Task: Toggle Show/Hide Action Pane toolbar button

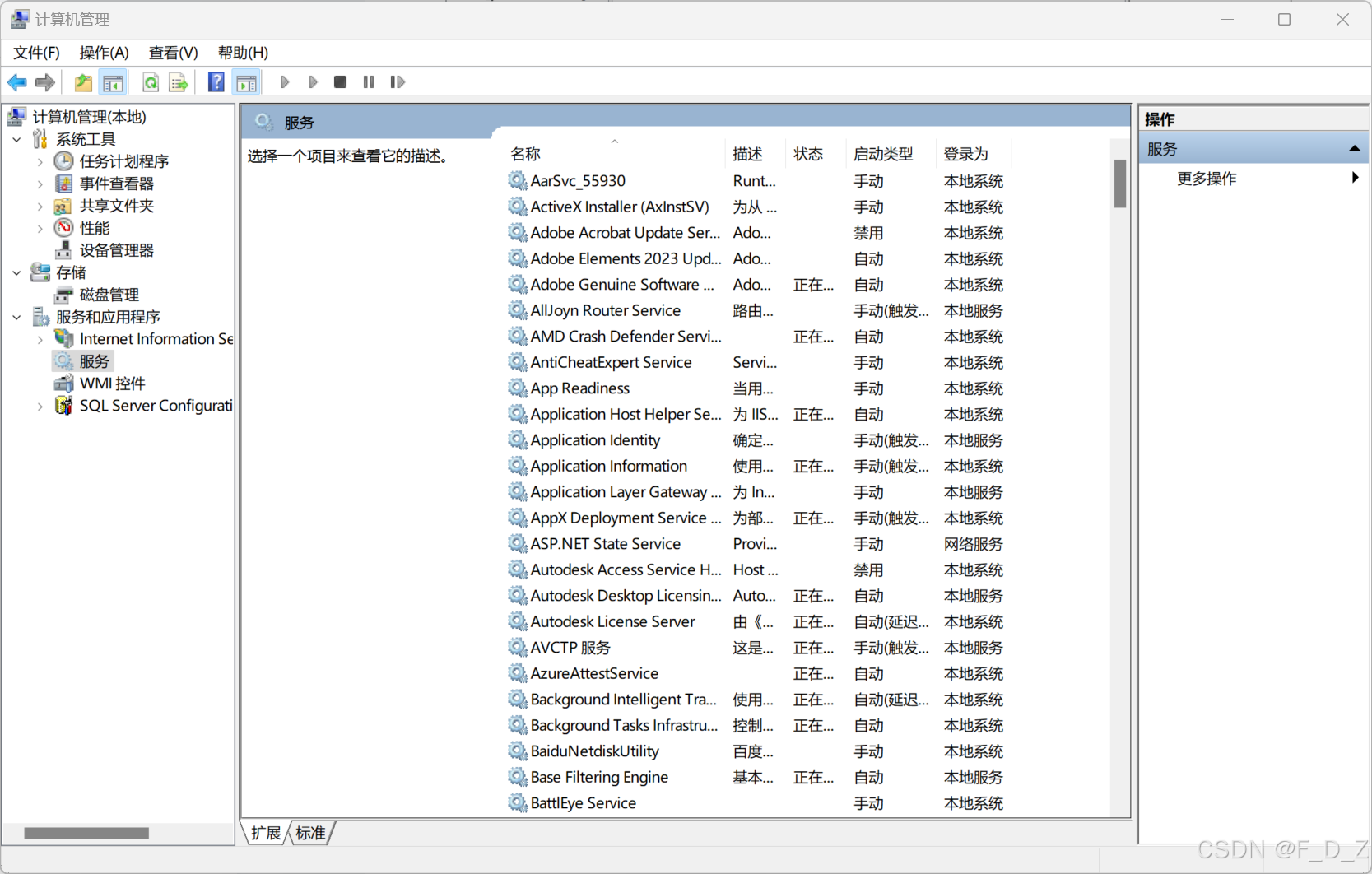Action: pyautogui.click(x=246, y=82)
